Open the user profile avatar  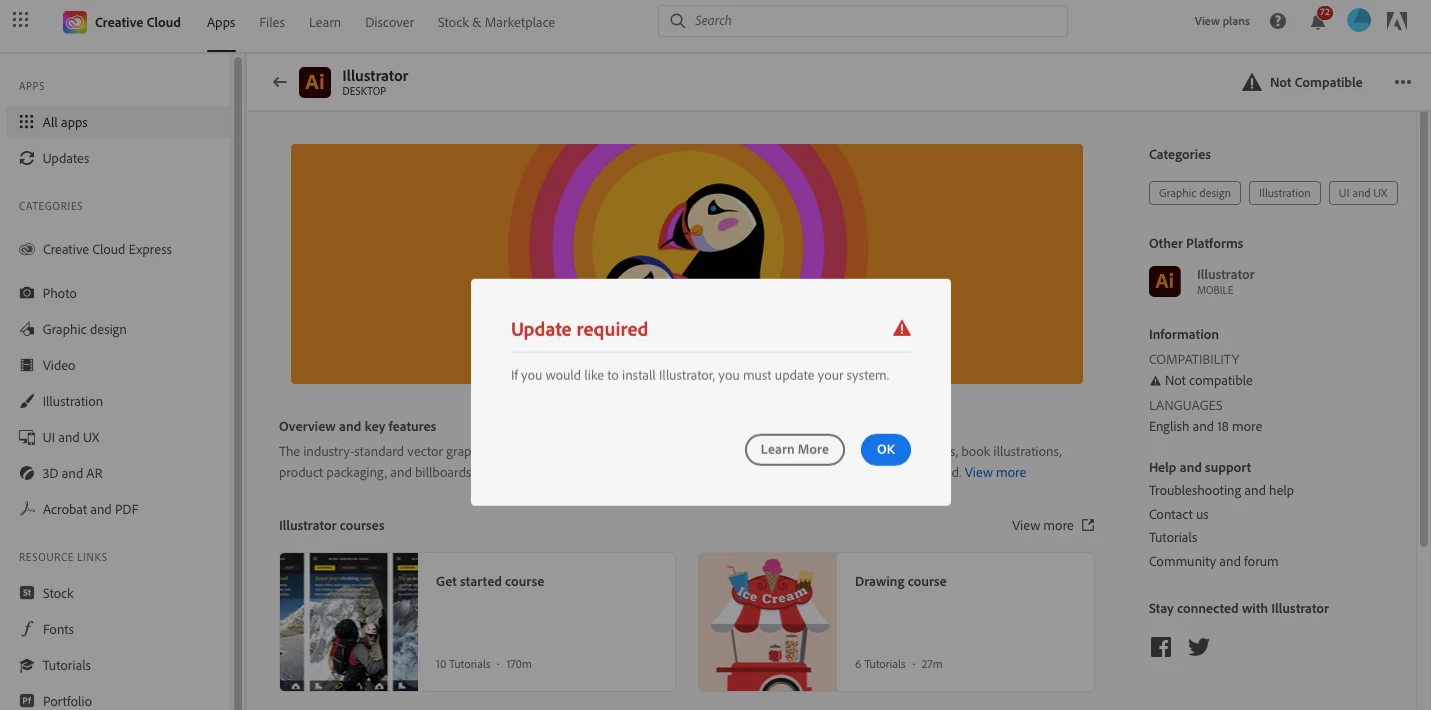point(1358,21)
